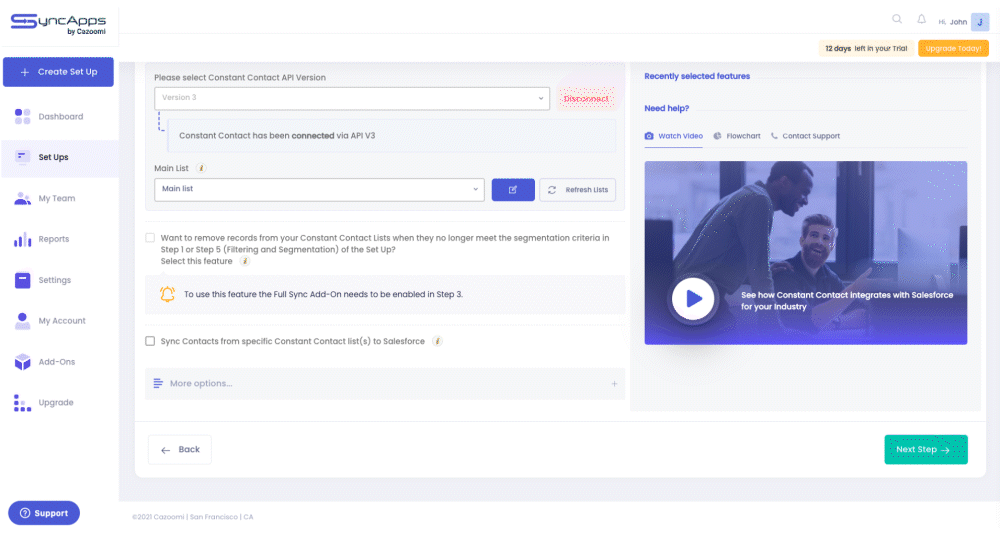Click the video thumbnail image
This screenshot has height=542, width=1000.
coord(805,253)
